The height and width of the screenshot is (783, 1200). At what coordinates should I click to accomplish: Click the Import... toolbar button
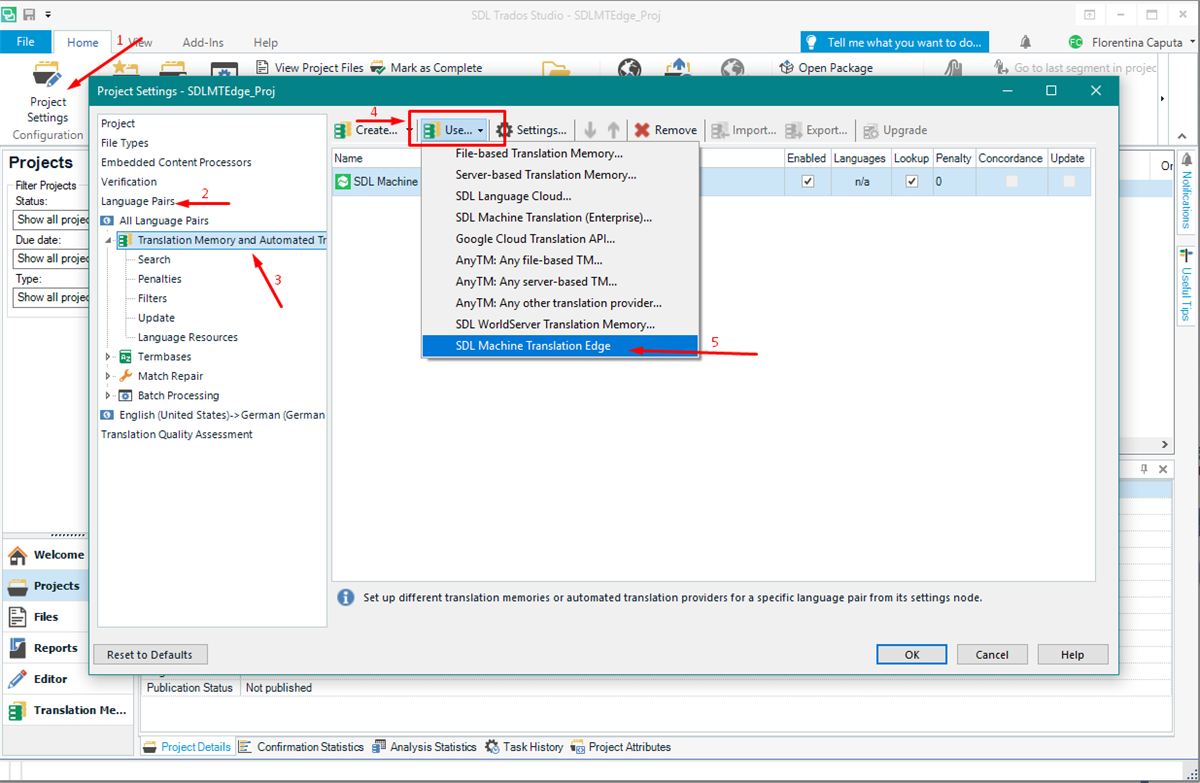743,130
